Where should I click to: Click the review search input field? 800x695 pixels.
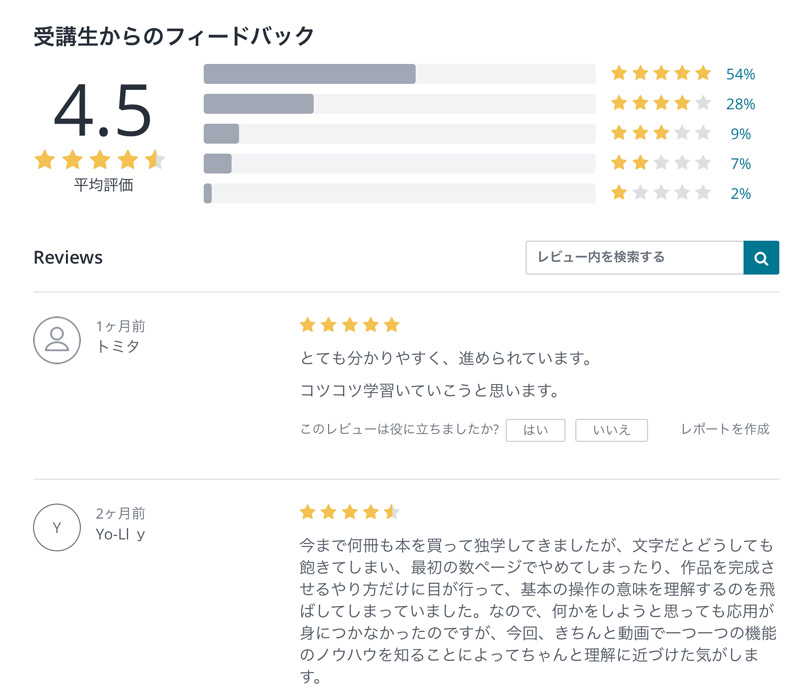(634, 258)
